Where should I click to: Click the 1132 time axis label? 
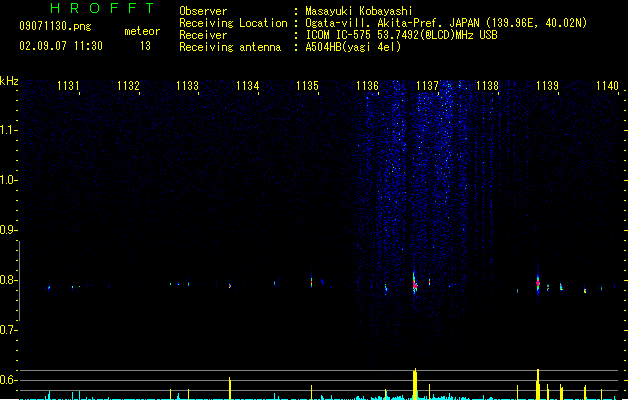point(128,86)
